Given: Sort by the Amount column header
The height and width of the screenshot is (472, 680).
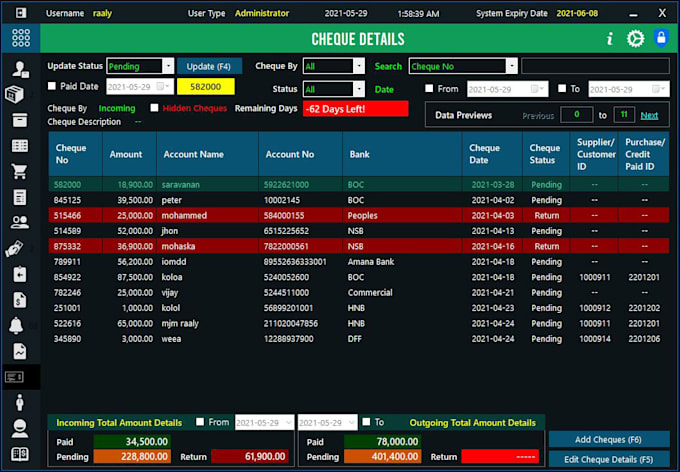Looking at the screenshot, I should (129, 154).
